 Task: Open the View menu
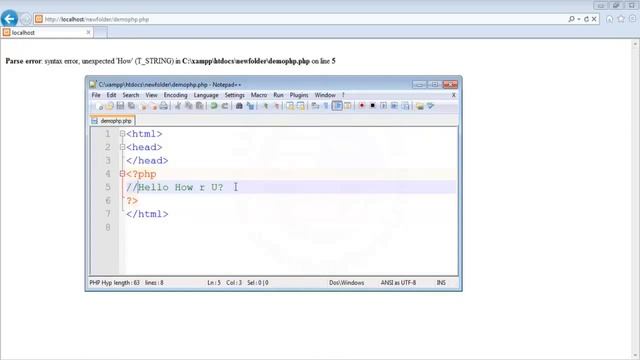[x=151, y=95]
